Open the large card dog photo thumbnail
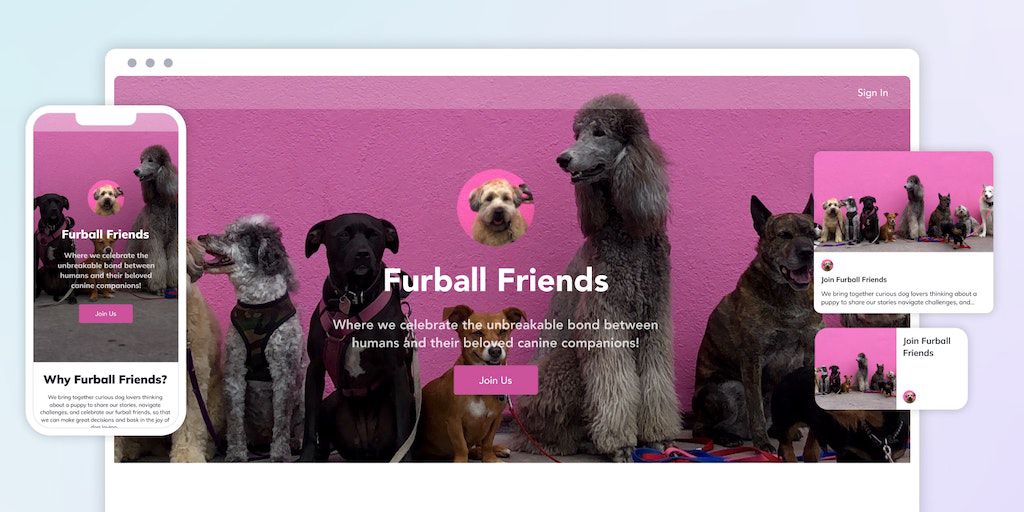The image size is (1024, 512). tap(903, 202)
